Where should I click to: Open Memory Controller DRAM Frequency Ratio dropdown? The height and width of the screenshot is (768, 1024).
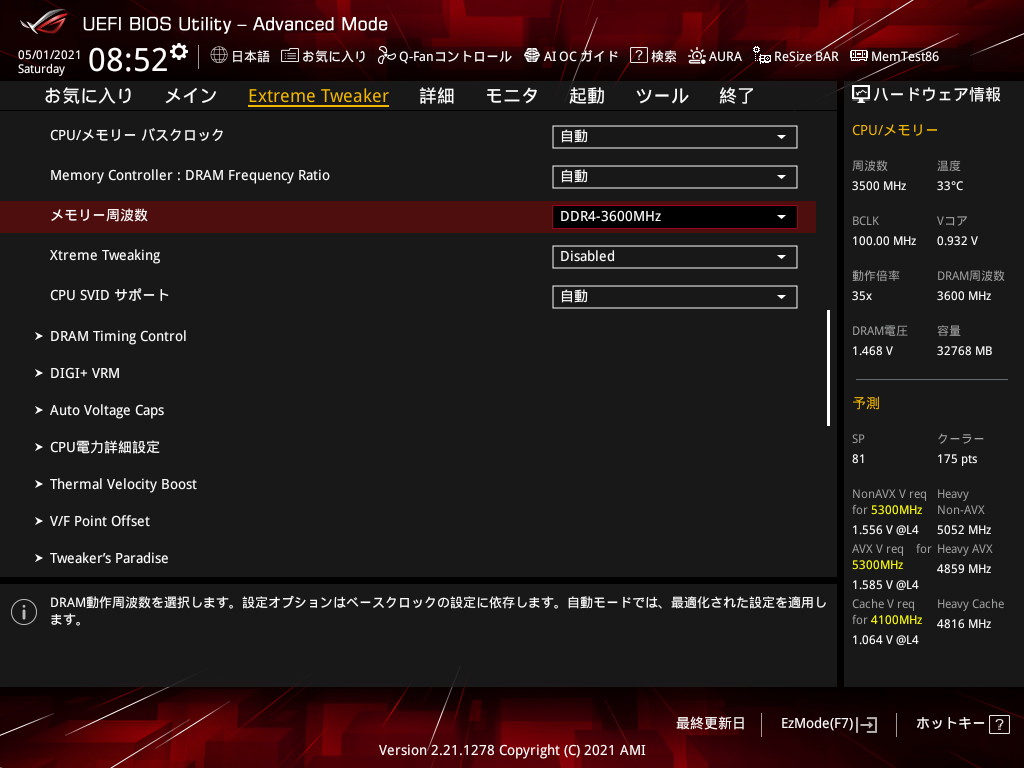[675, 176]
